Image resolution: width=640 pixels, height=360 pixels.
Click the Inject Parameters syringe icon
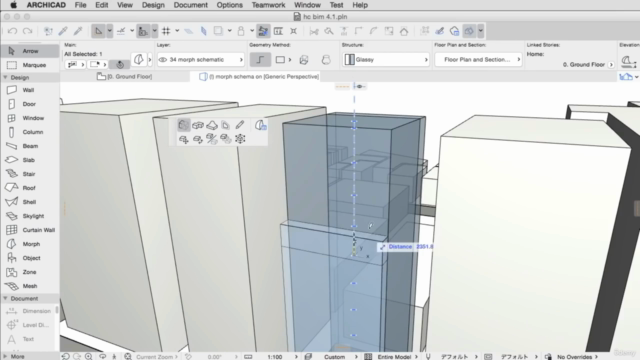[78, 31]
